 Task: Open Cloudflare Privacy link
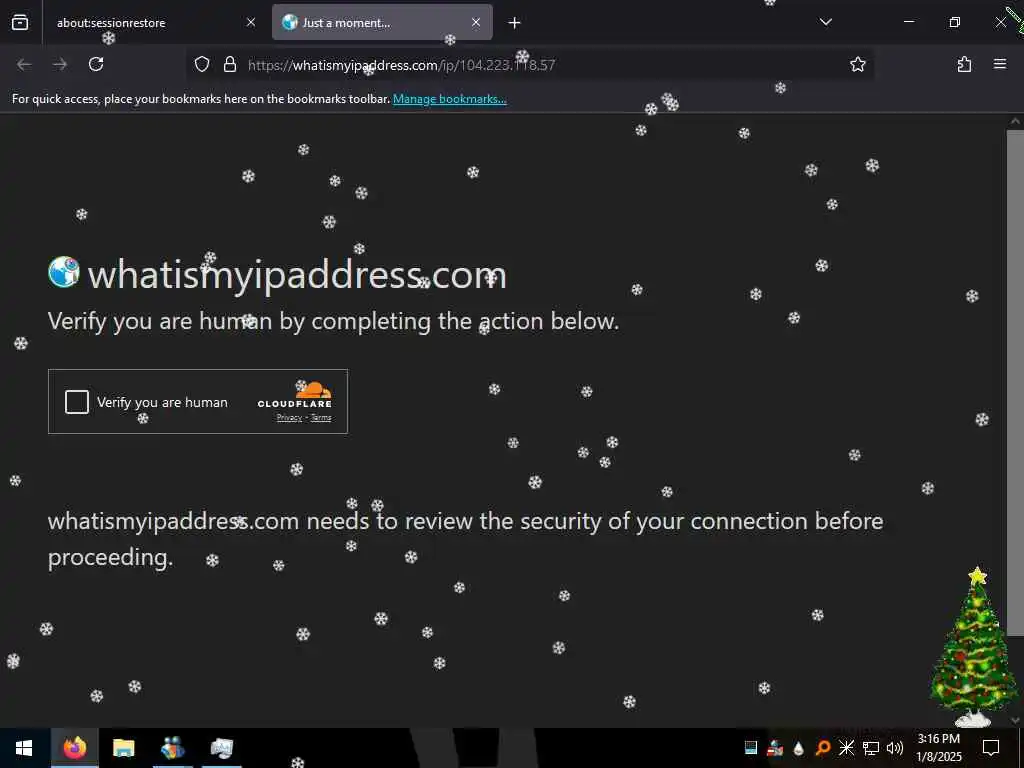[x=289, y=418]
